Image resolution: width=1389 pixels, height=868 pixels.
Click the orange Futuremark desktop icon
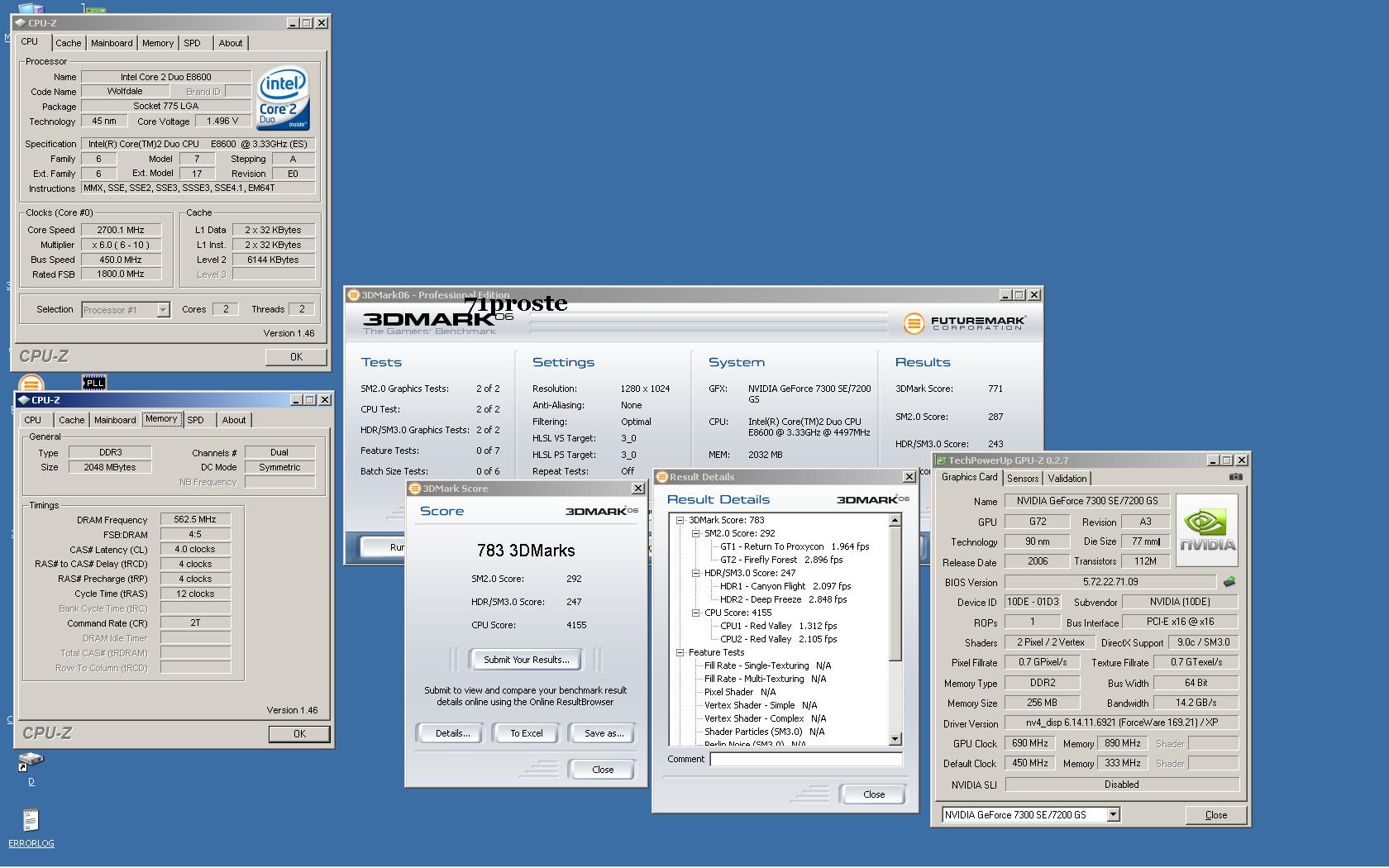click(31, 384)
